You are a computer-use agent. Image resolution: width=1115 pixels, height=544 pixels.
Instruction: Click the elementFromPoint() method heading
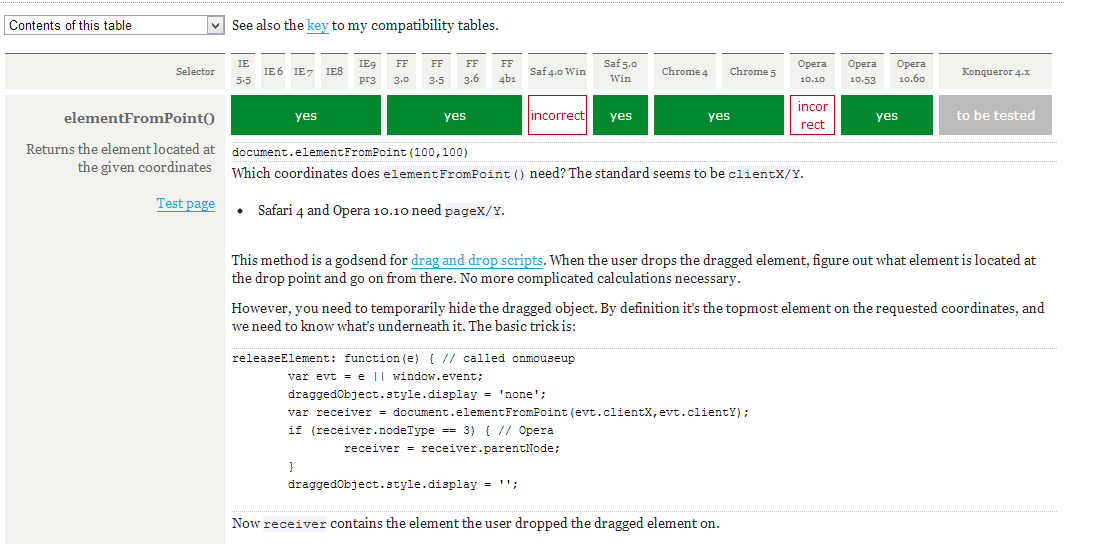(139, 119)
